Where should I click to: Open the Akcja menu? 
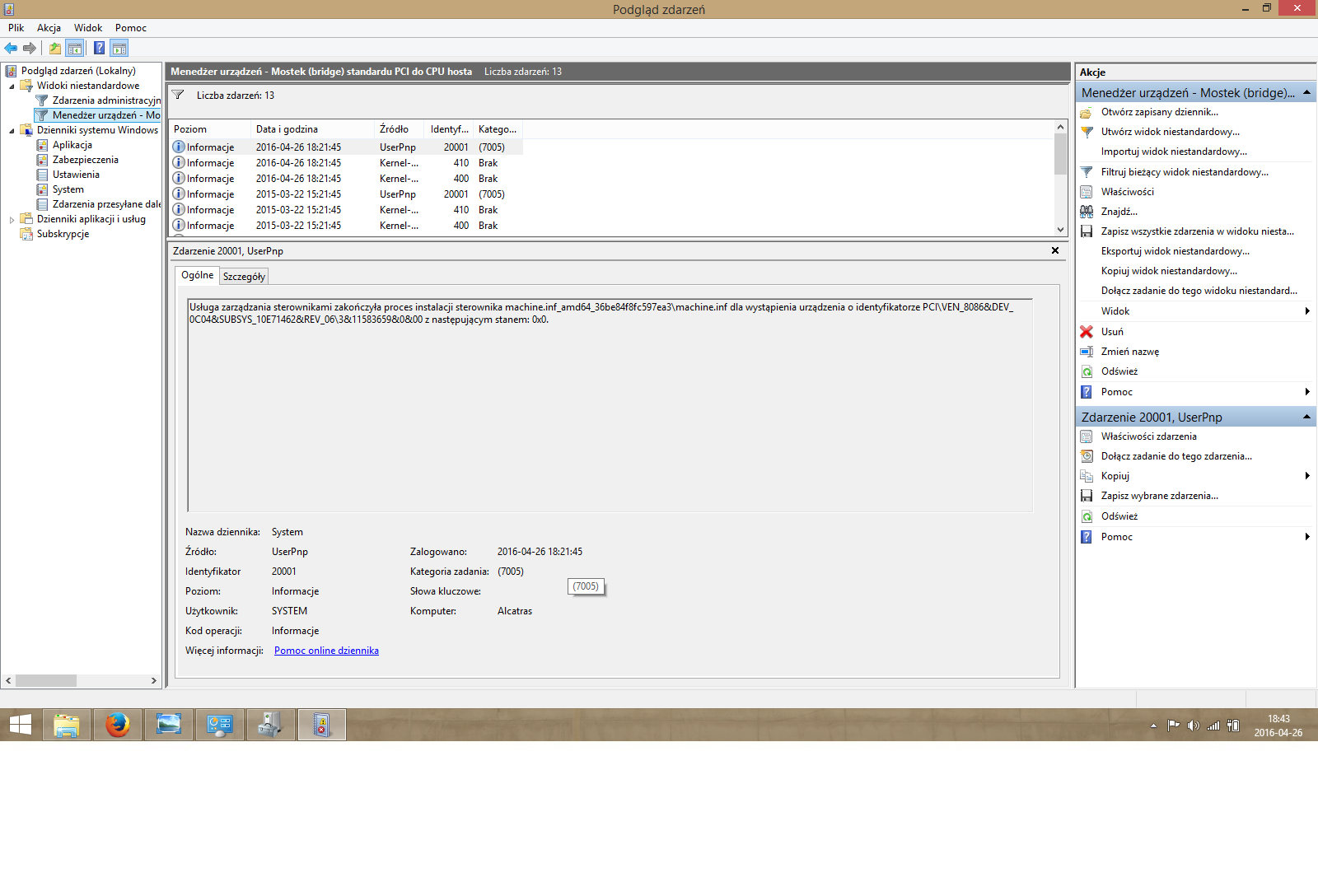pyautogui.click(x=49, y=28)
